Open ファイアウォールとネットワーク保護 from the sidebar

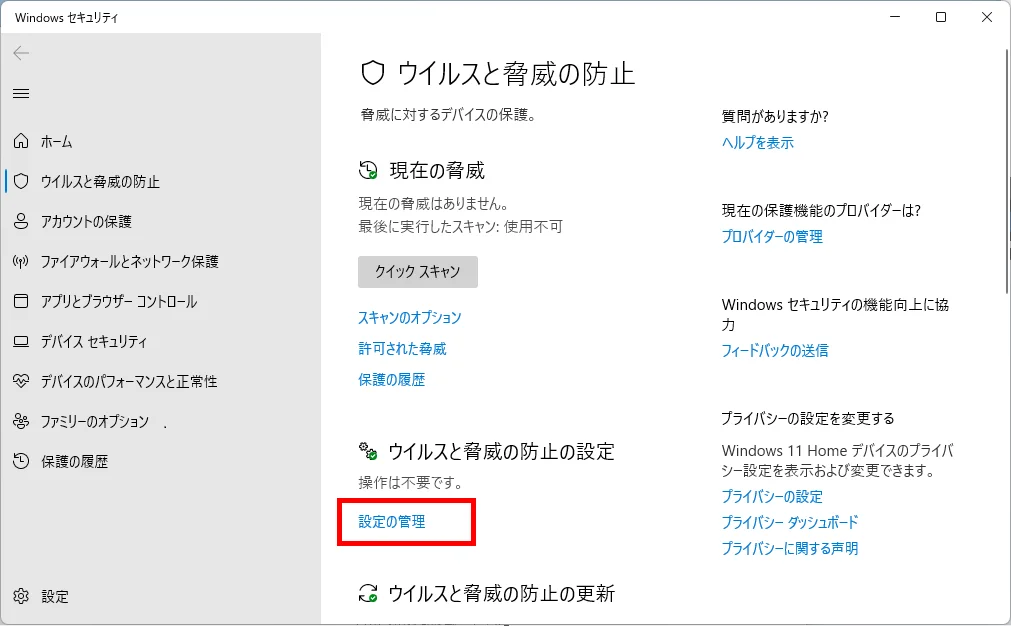tap(129, 262)
